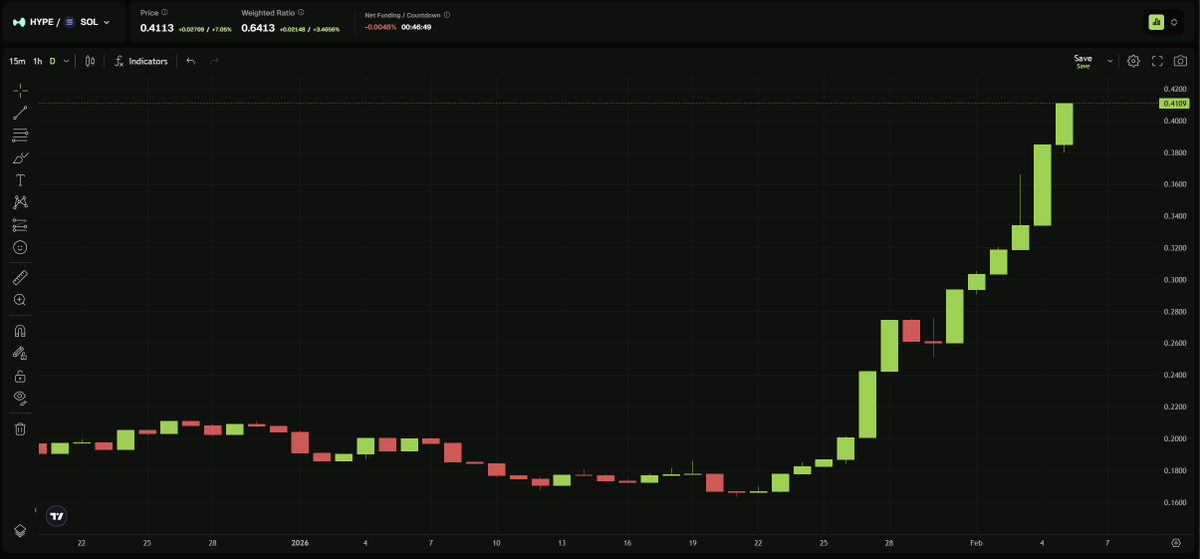Screen dimensions: 1200x559
Task: Toggle lock all drawing tools
Action: click(x=20, y=376)
